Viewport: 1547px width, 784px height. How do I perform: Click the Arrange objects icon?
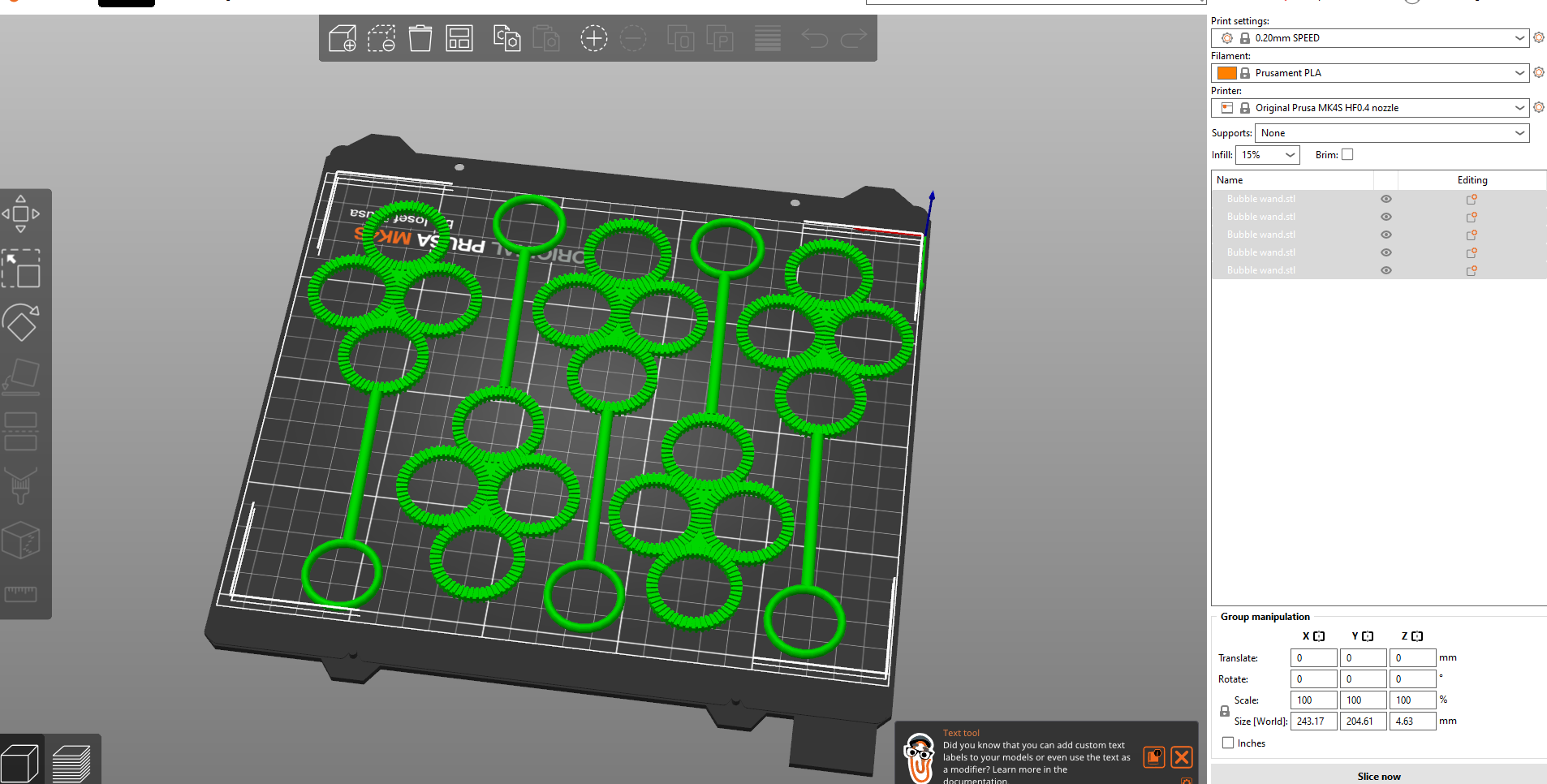[x=459, y=38]
